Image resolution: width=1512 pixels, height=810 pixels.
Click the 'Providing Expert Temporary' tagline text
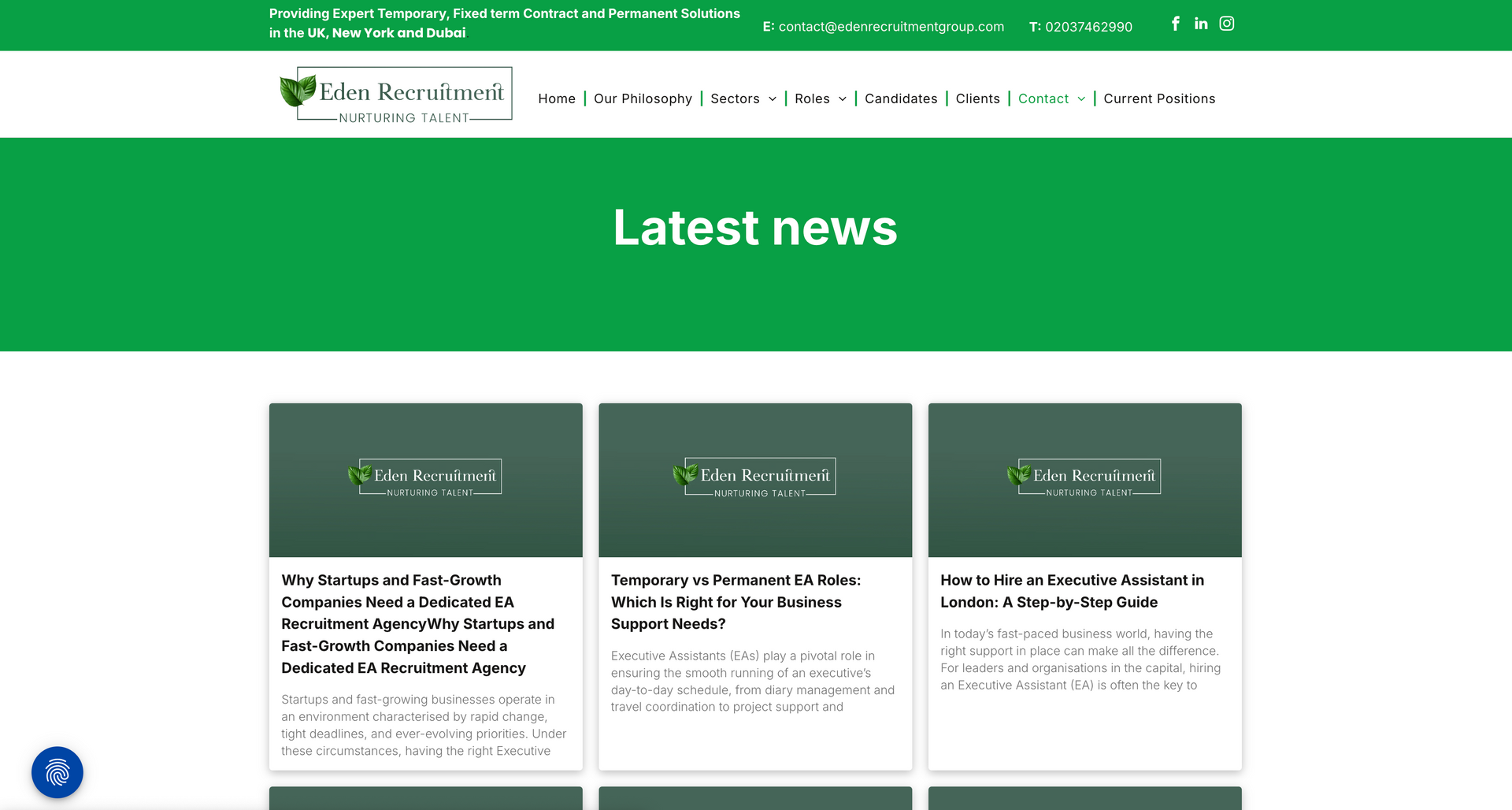pyautogui.click(x=505, y=23)
